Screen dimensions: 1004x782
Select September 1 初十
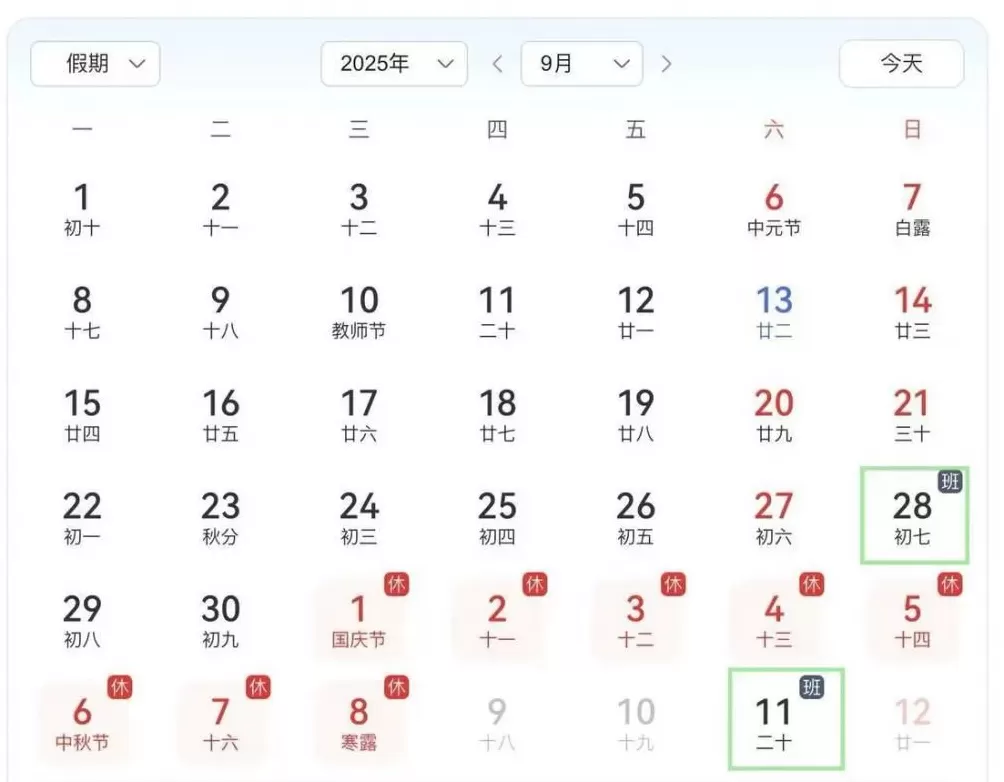tap(82, 208)
